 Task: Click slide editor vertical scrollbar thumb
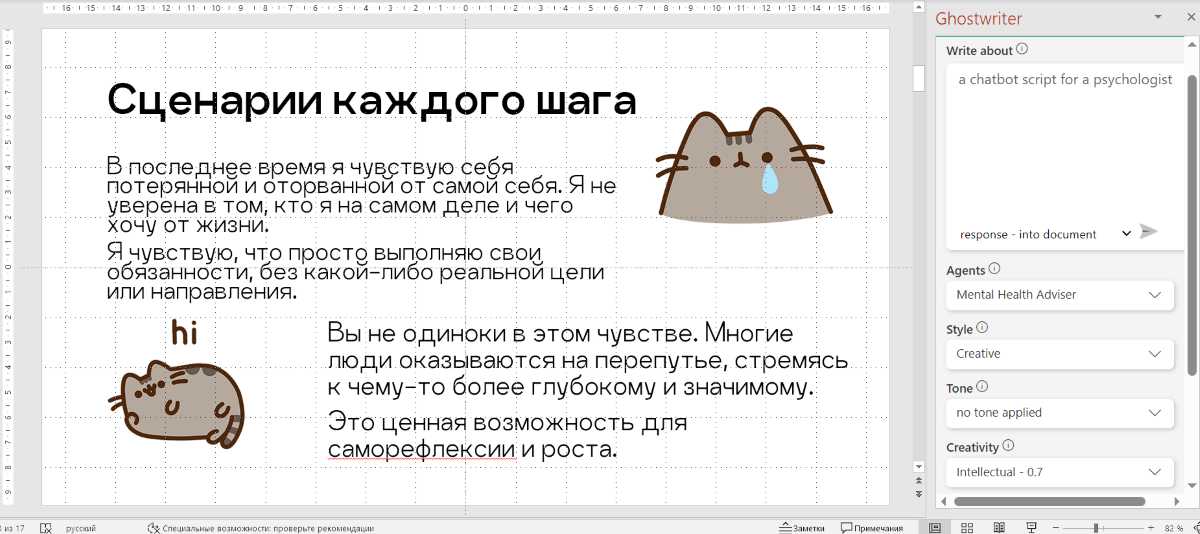click(919, 78)
